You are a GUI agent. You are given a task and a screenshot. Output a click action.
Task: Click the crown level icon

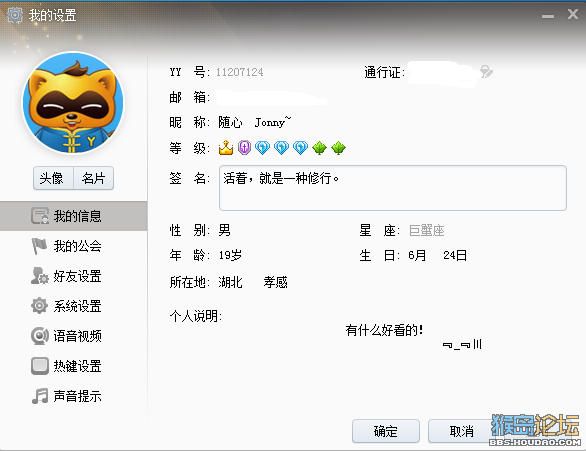[x=226, y=148]
